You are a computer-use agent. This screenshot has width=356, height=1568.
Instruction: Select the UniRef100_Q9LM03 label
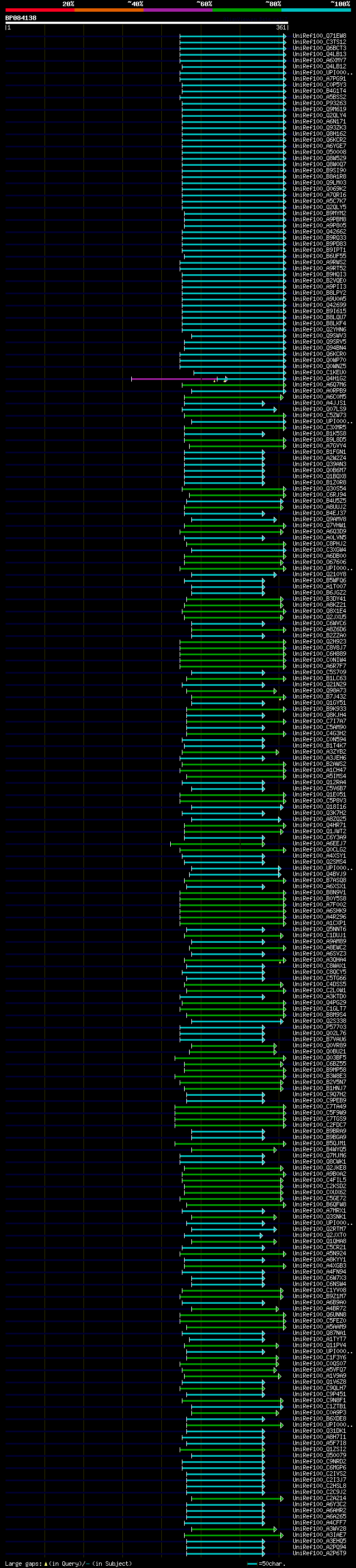[x=319, y=182]
